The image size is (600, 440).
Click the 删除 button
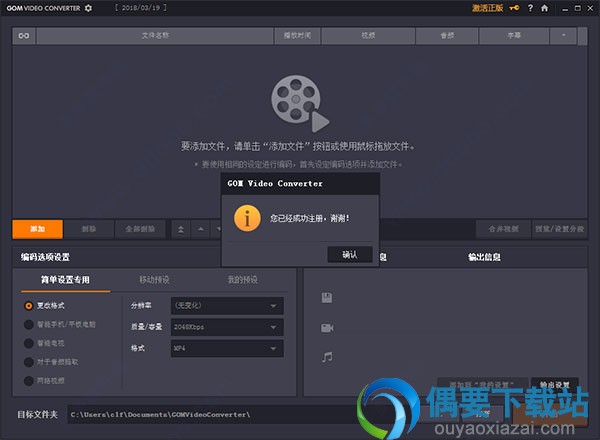tap(89, 229)
